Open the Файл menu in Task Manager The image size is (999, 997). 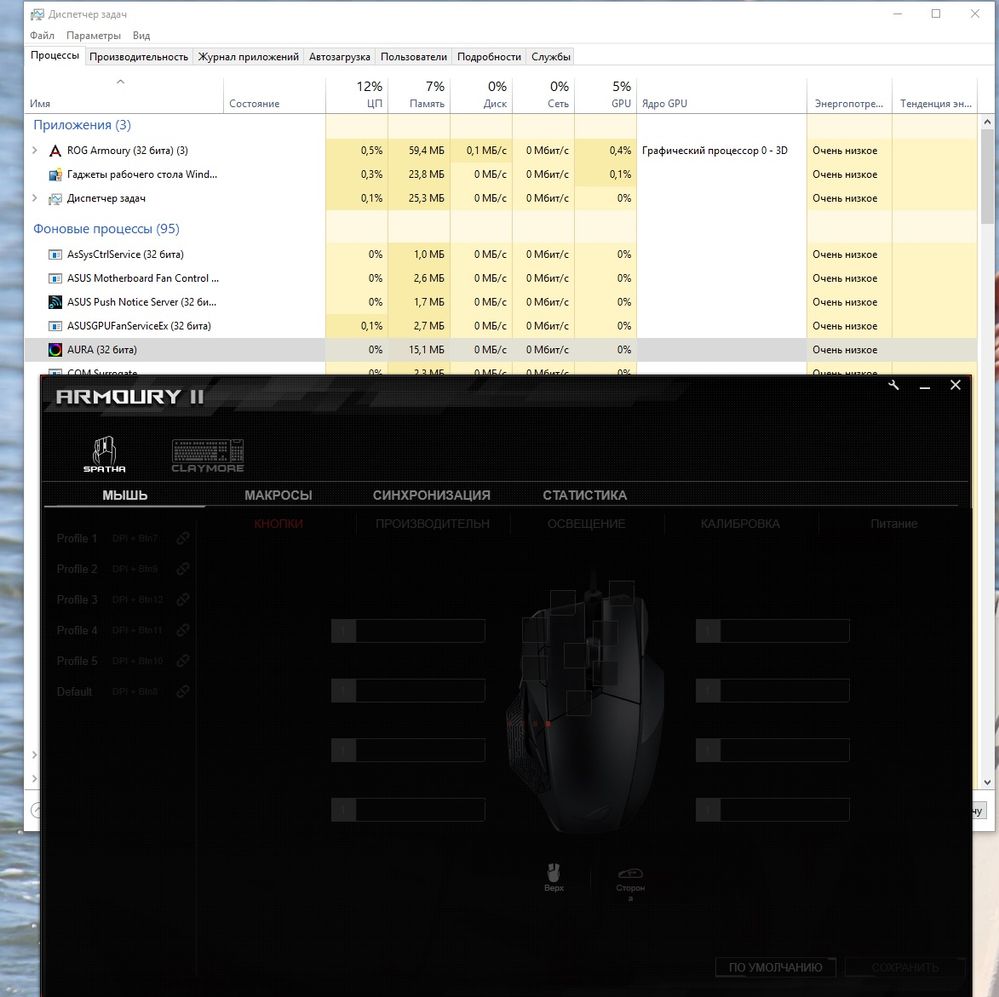[42, 36]
